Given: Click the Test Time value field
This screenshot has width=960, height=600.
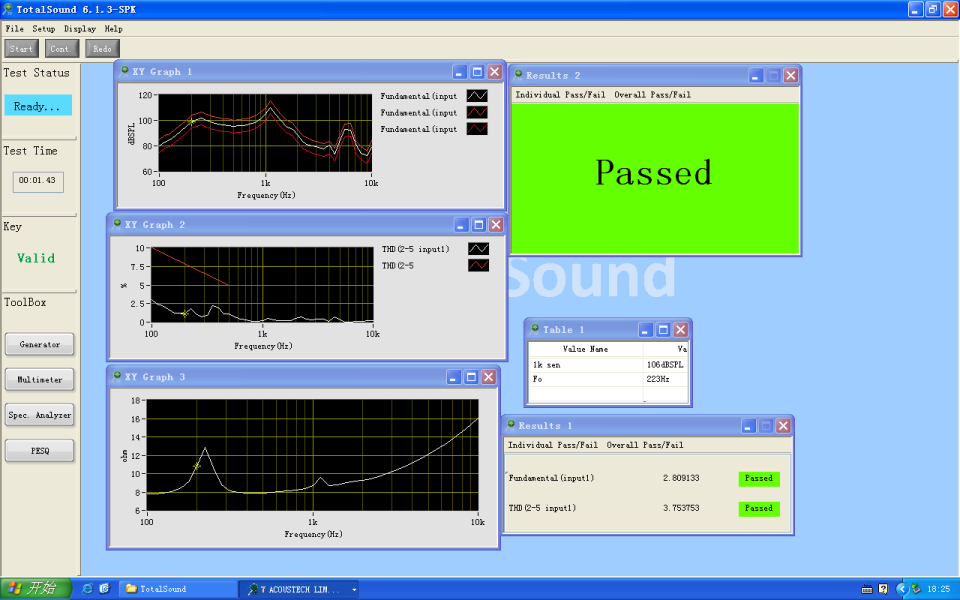Looking at the screenshot, I should tap(38, 181).
